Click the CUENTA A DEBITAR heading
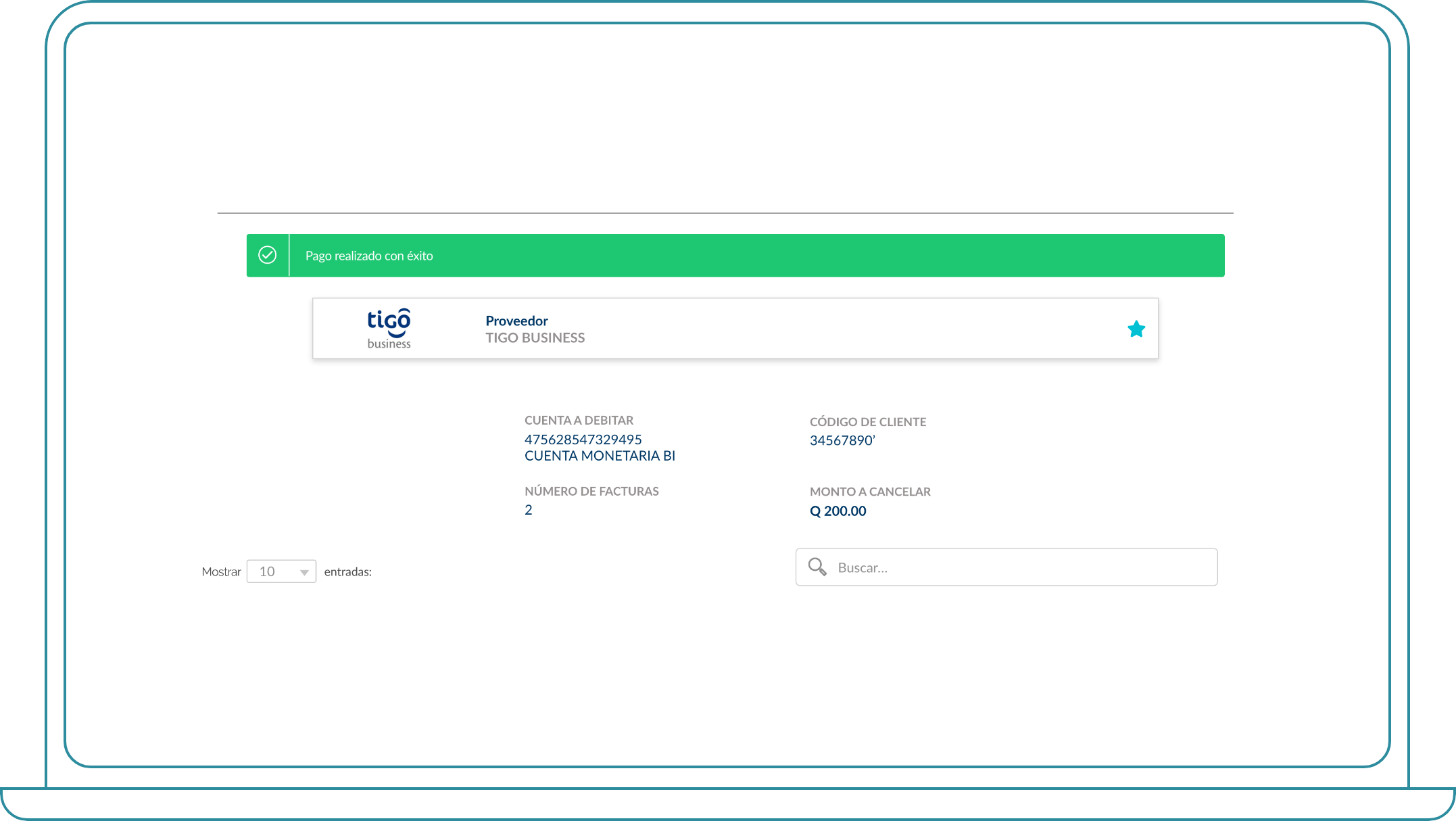Image resolution: width=1456 pixels, height=821 pixels. (579, 420)
